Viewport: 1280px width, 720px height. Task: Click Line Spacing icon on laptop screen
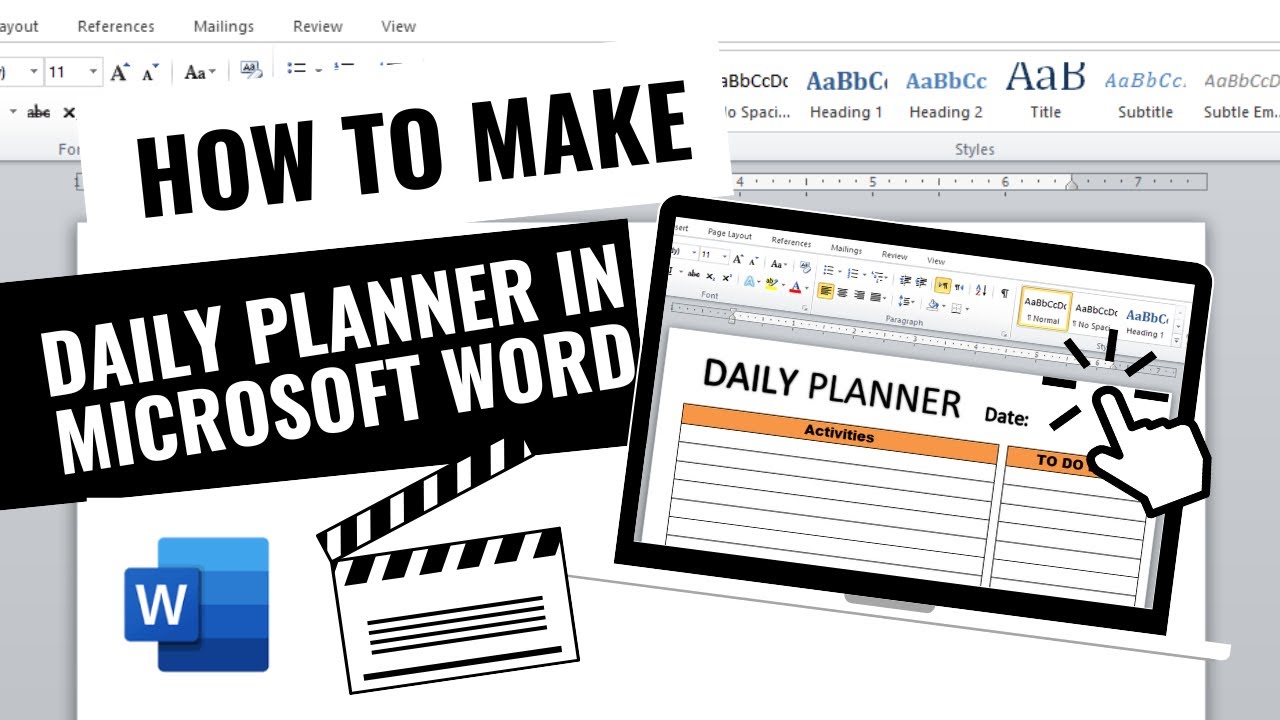(903, 300)
